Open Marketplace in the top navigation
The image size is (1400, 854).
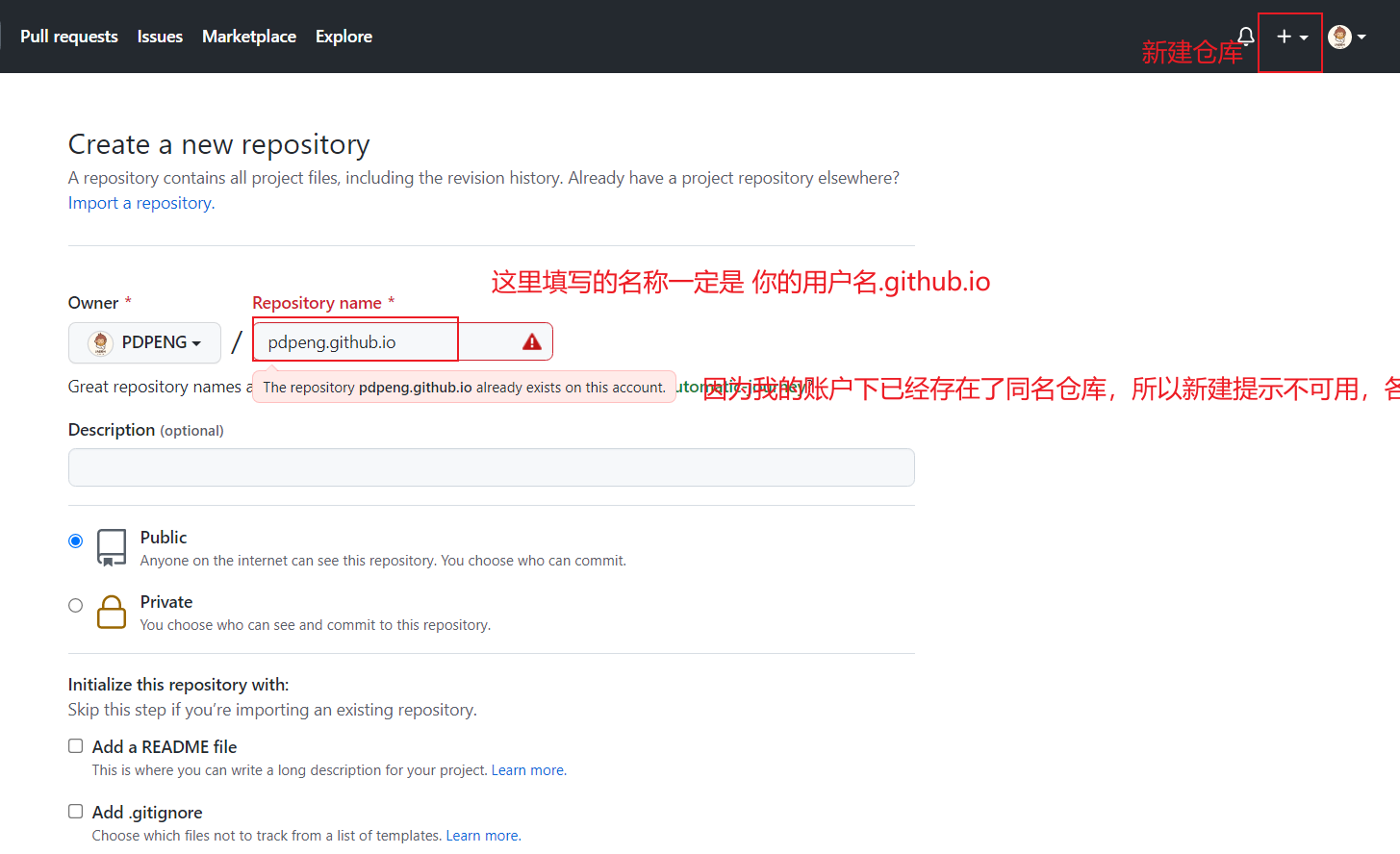249,37
